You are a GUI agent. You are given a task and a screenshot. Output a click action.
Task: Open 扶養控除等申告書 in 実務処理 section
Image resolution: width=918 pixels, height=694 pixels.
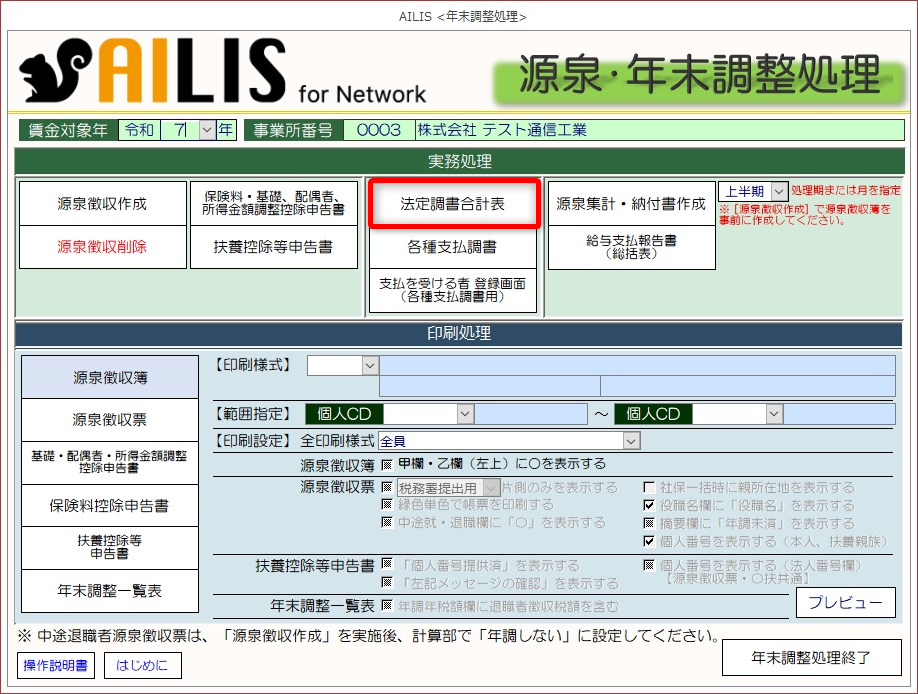pyautogui.click(x=273, y=246)
